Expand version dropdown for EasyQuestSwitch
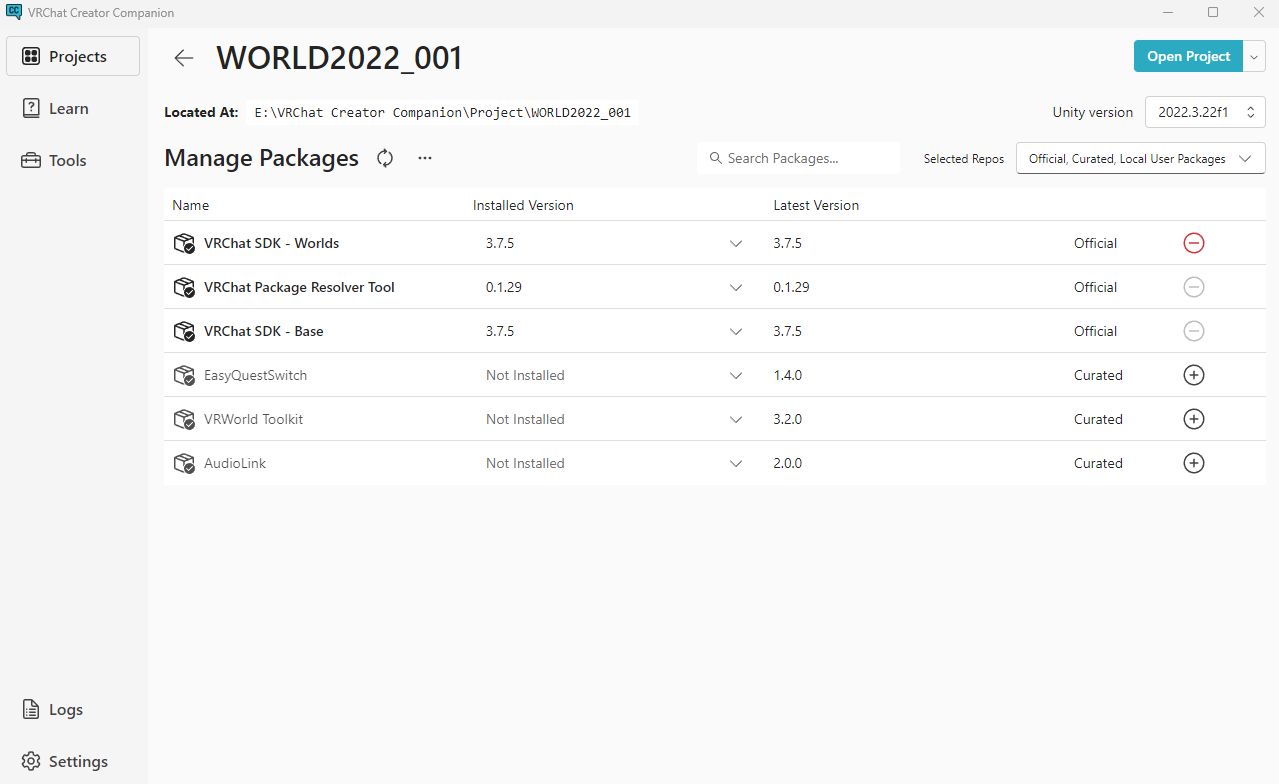The image size is (1279, 784). 736,375
